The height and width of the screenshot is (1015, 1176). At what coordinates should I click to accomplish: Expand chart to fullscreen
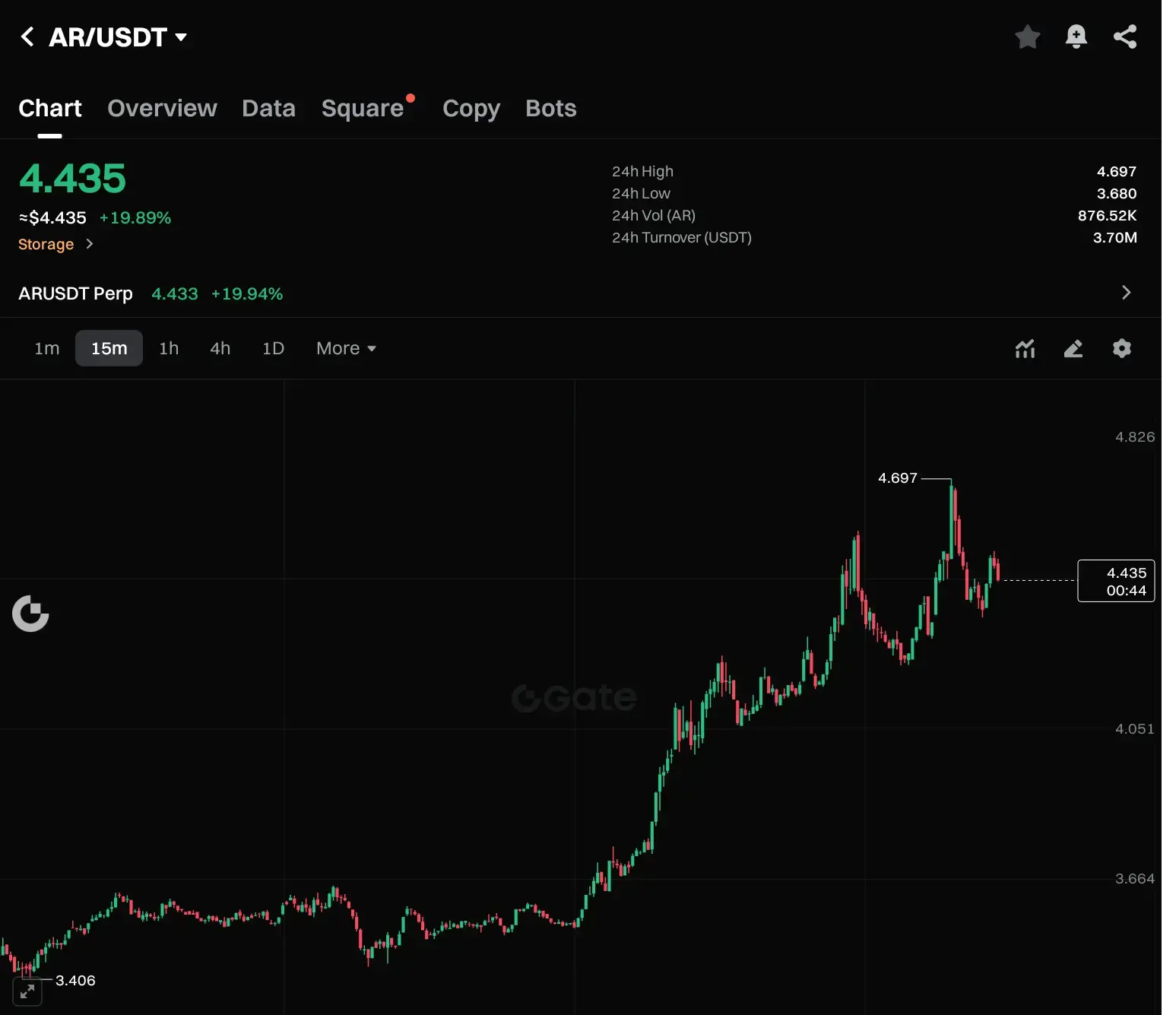27,991
